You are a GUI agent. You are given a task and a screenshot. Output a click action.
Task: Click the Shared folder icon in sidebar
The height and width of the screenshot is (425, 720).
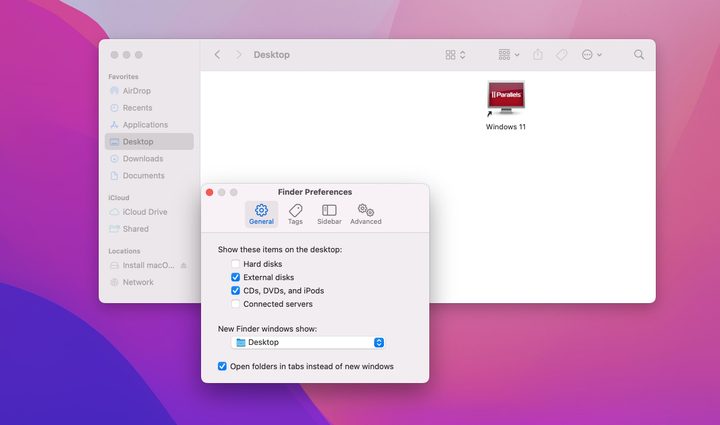[x=114, y=229]
